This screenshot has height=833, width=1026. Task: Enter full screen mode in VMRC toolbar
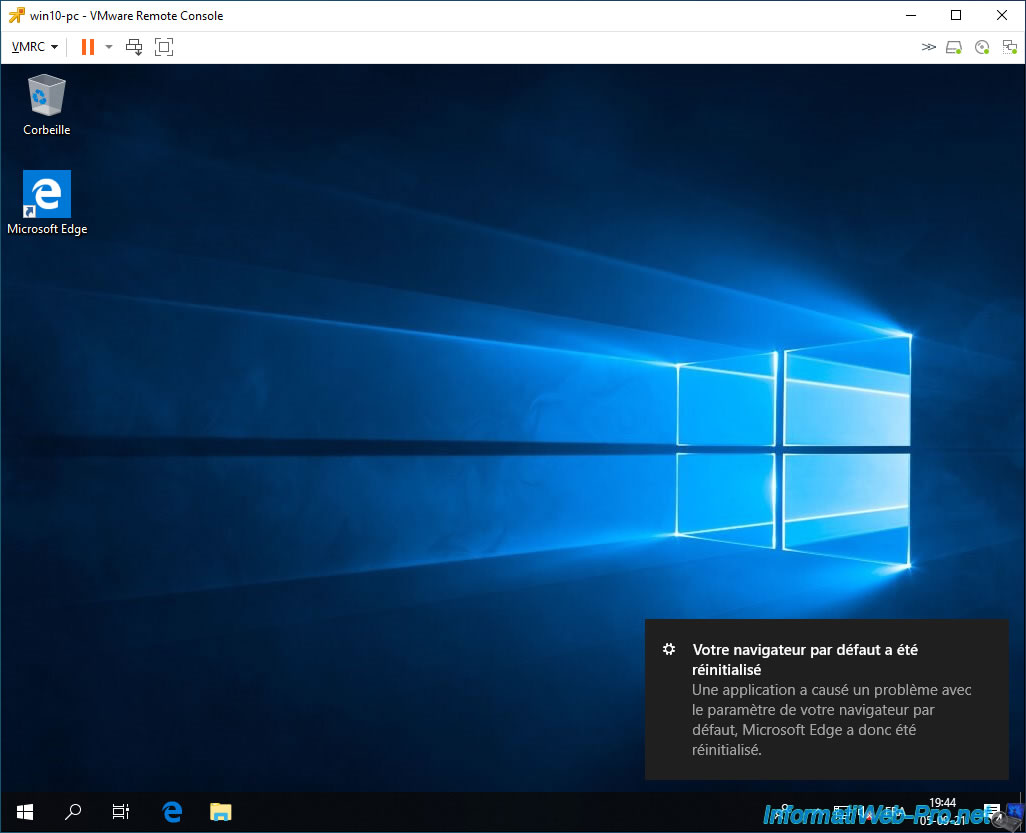coord(164,47)
